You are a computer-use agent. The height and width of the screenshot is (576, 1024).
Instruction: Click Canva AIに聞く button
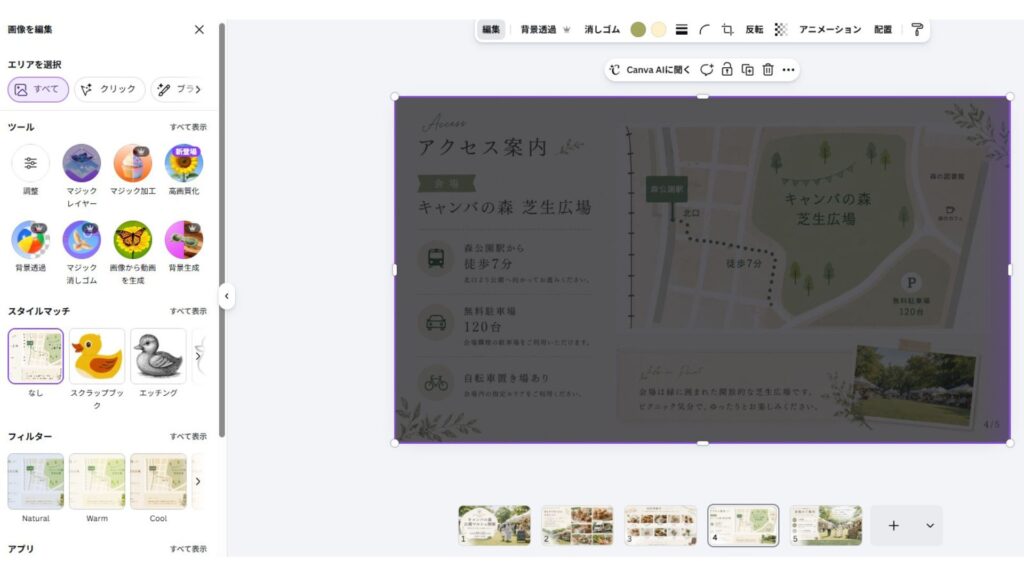coord(650,70)
